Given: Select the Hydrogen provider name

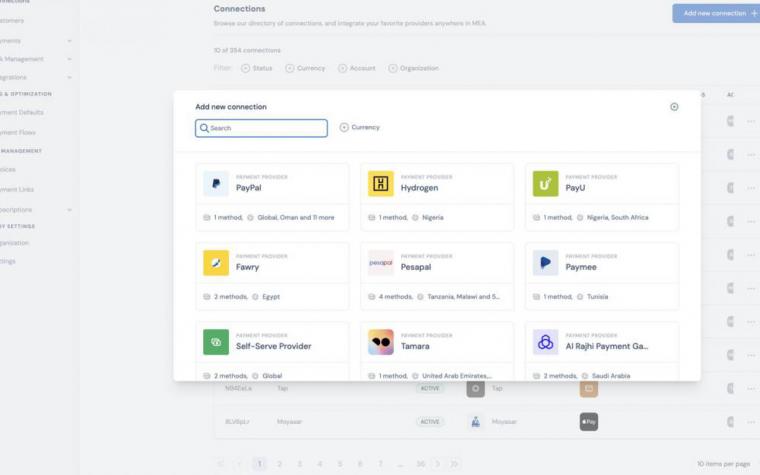Looking at the screenshot, I should click(x=419, y=188).
